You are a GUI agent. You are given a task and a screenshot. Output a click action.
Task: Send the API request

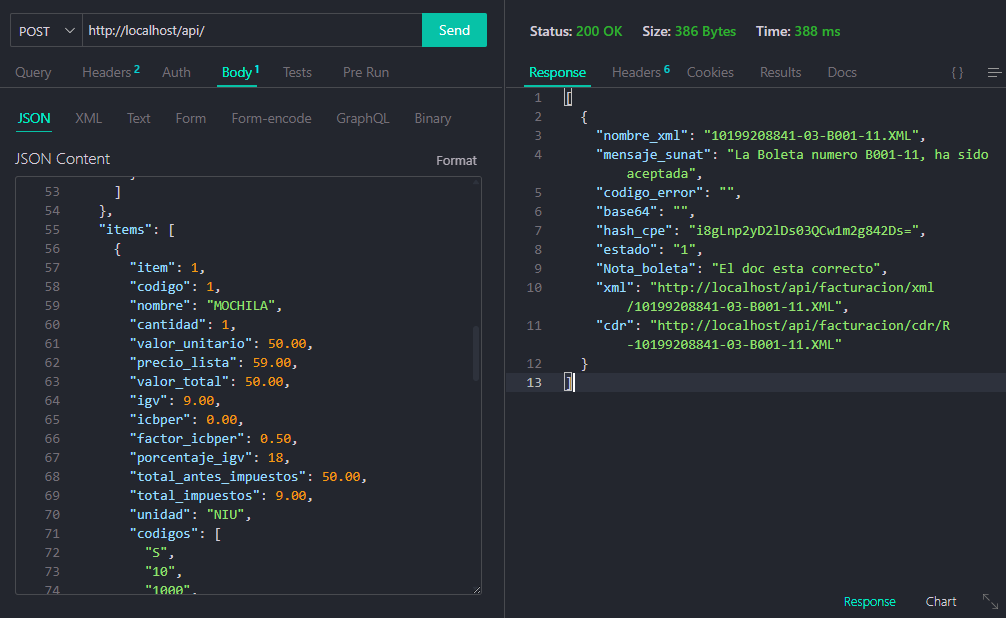(454, 30)
